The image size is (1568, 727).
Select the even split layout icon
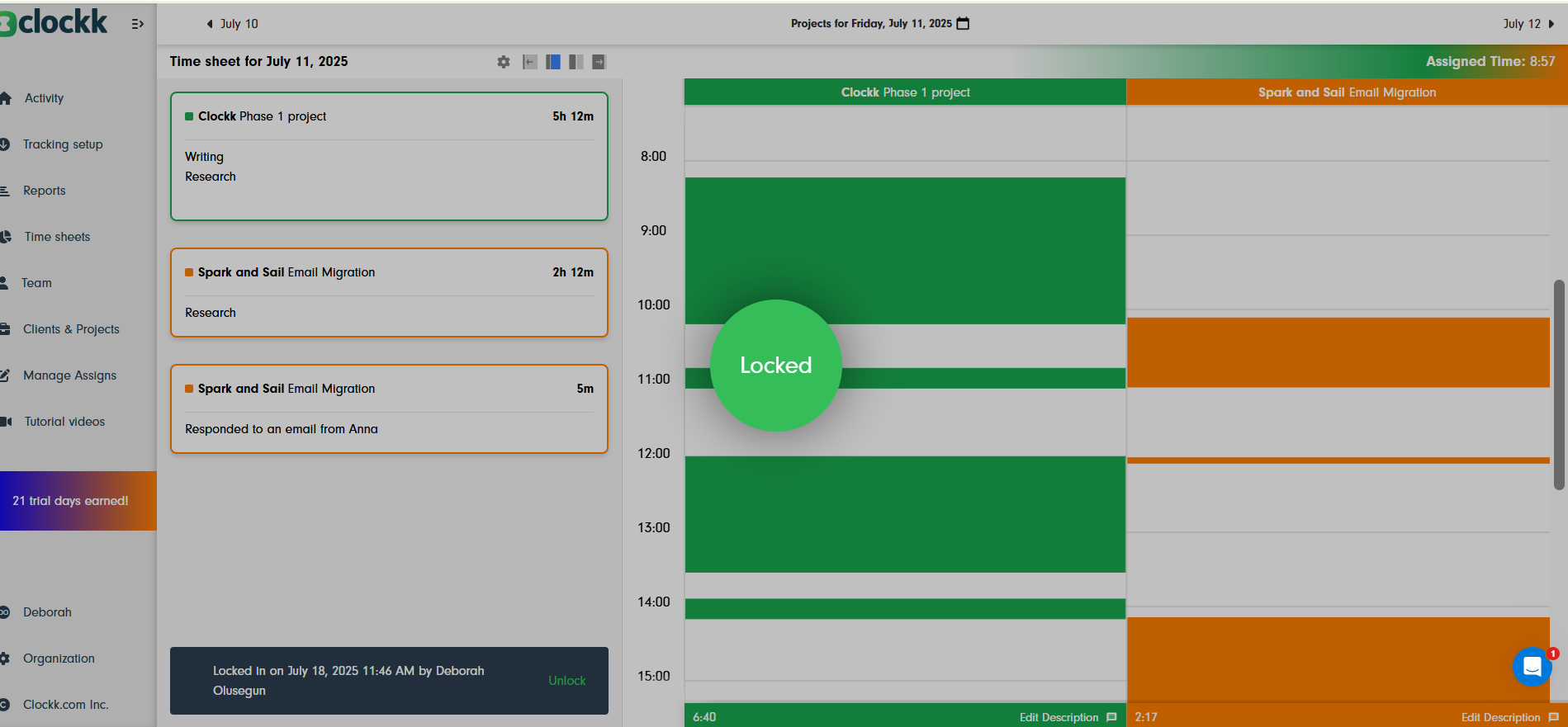(576, 62)
